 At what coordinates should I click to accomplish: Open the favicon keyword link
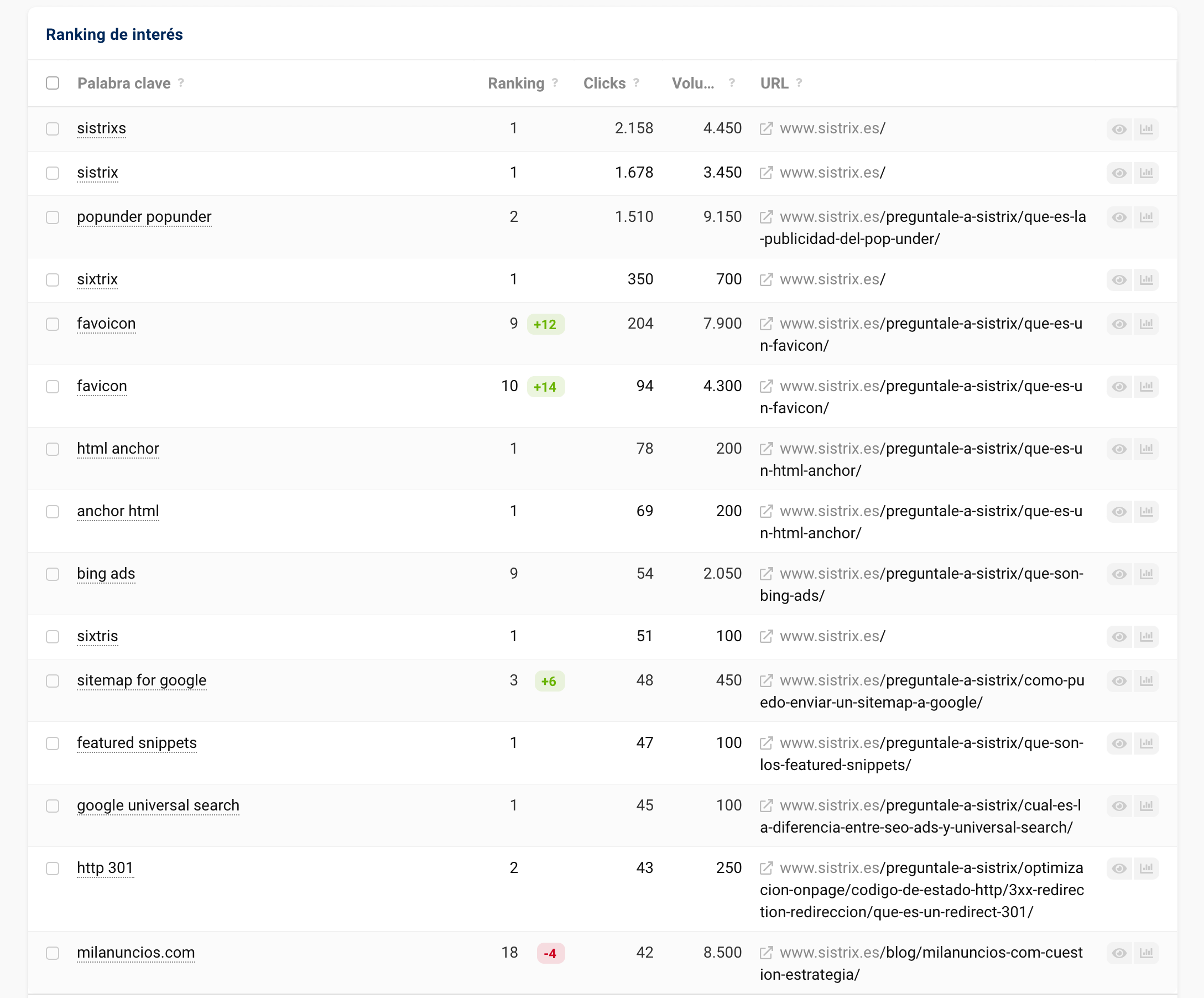tap(102, 386)
